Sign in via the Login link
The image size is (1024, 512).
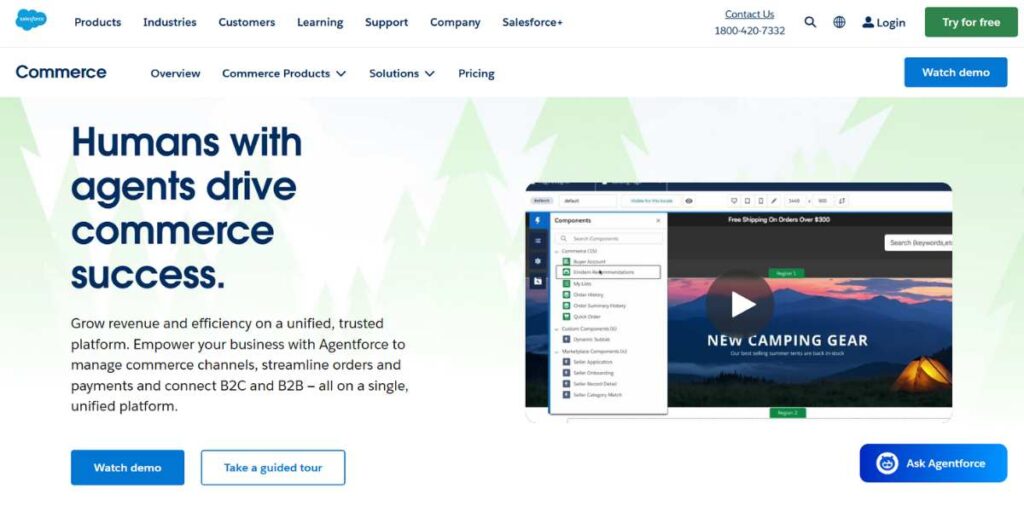click(x=884, y=23)
